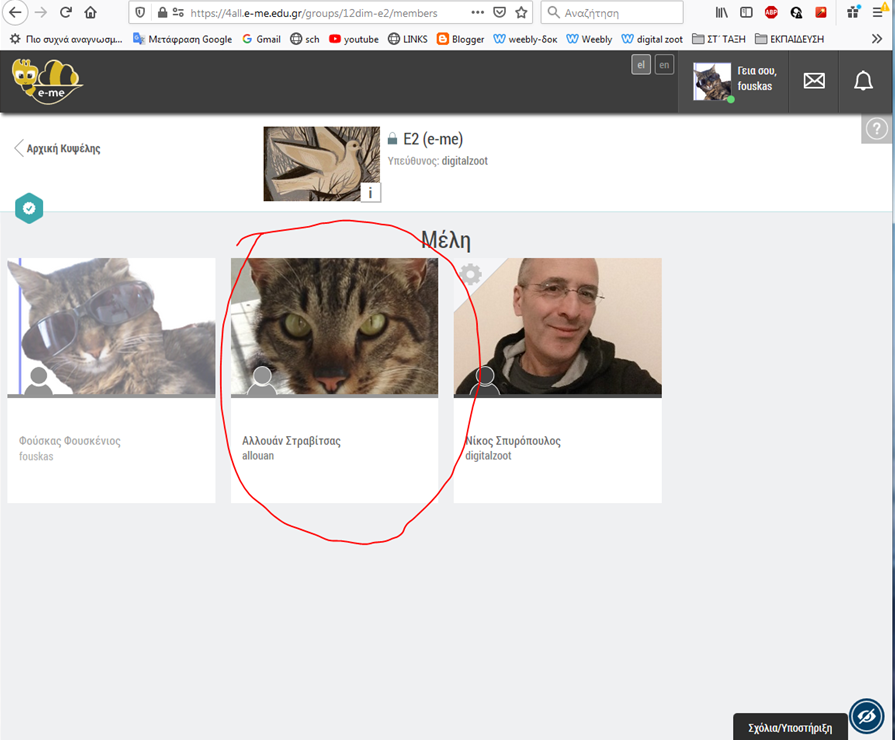Open browser home page icon
Screen dimensions: 895x740
(90, 13)
